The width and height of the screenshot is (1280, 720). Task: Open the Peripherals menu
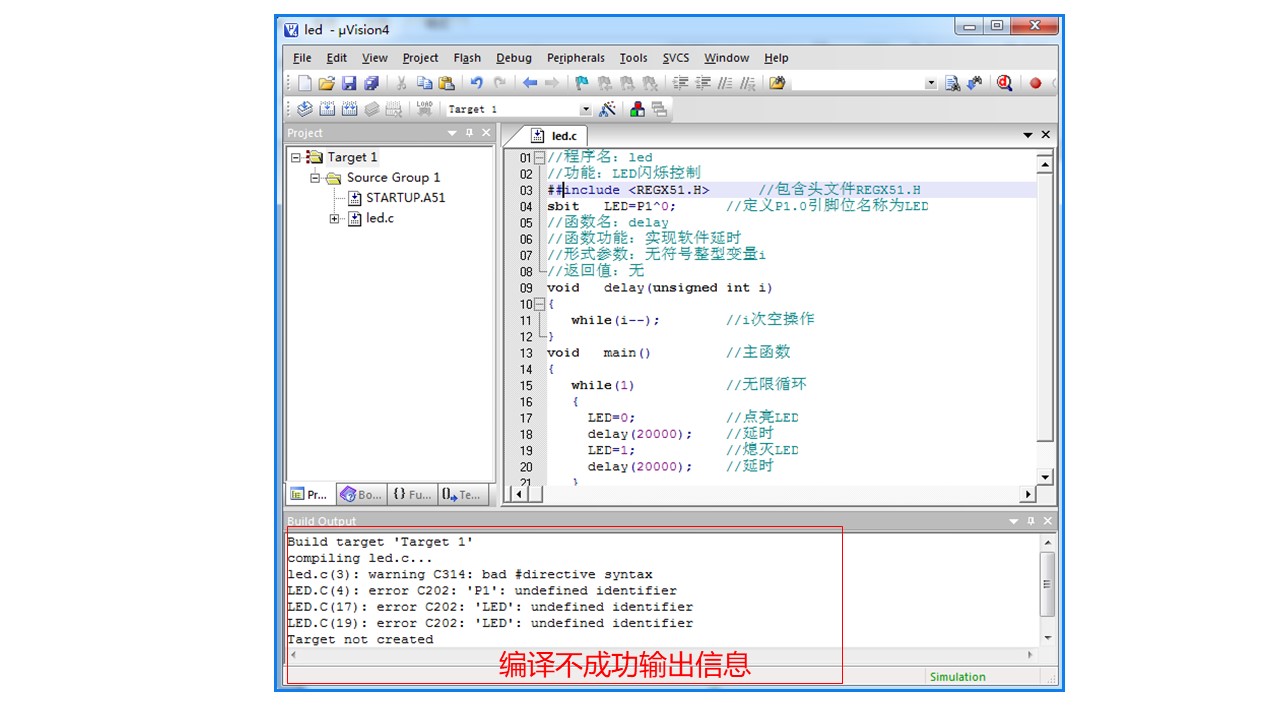[576, 58]
